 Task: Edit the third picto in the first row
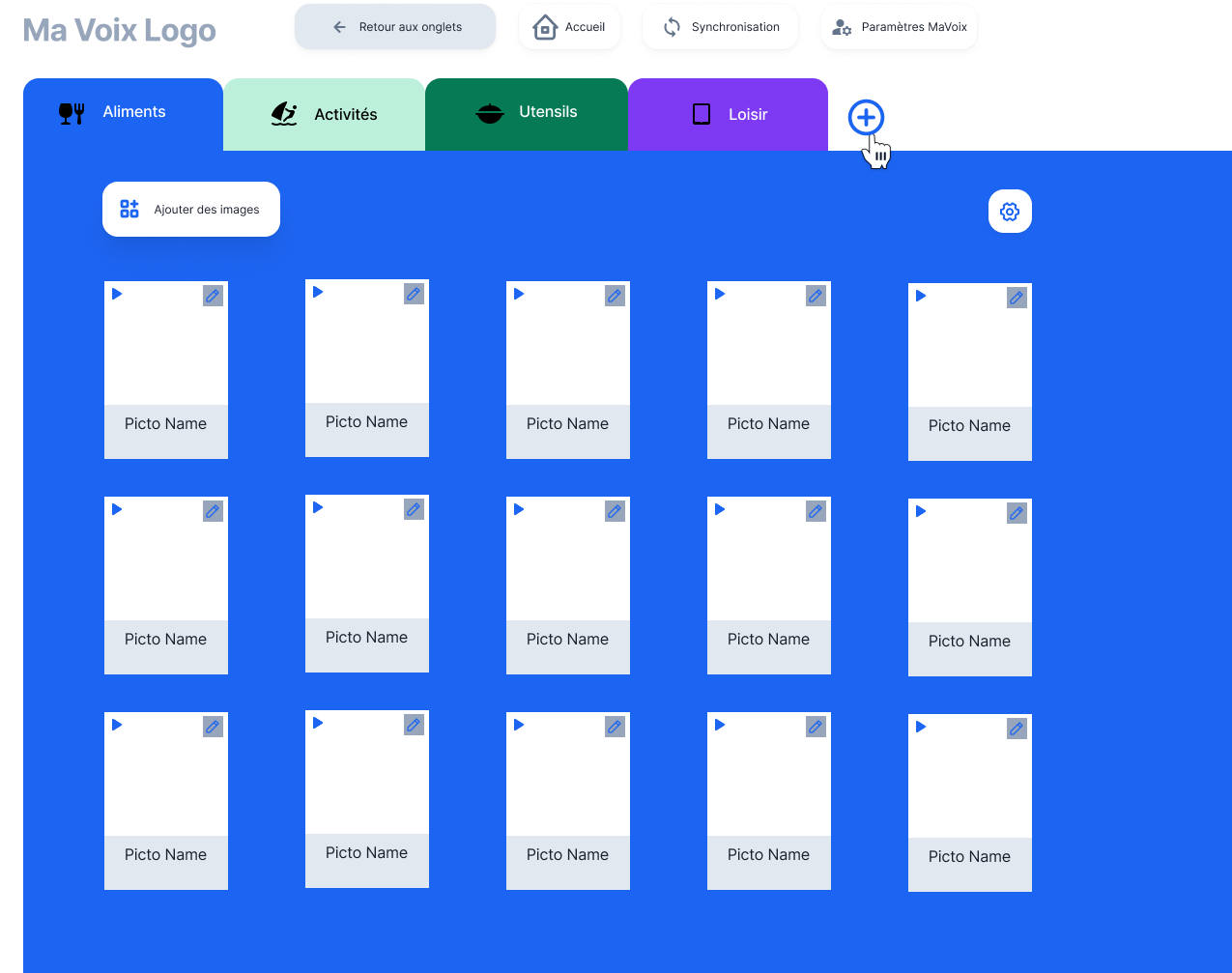616,296
